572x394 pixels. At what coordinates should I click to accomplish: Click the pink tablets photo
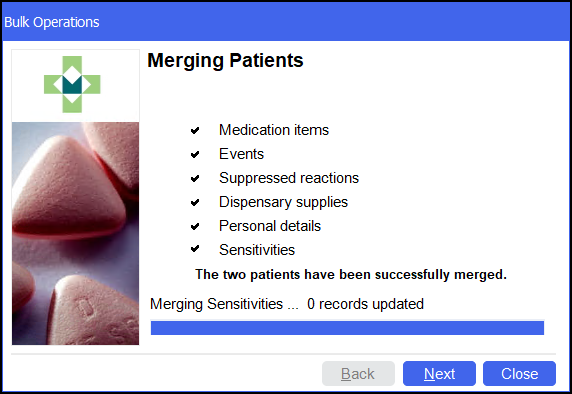coord(76,233)
